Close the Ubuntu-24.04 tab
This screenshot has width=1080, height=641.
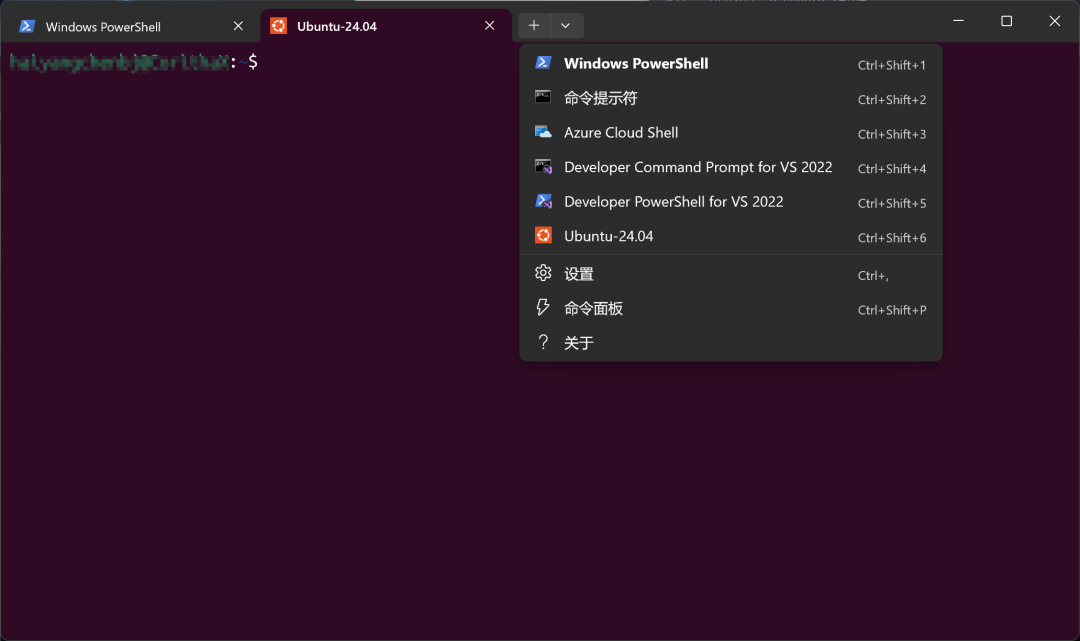click(x=490, y=25)
